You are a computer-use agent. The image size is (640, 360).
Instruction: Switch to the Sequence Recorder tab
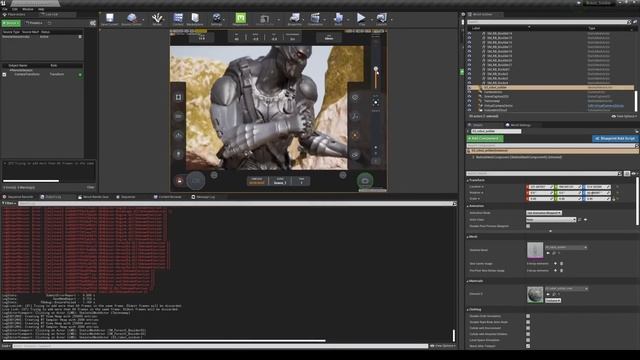[18, 197]
